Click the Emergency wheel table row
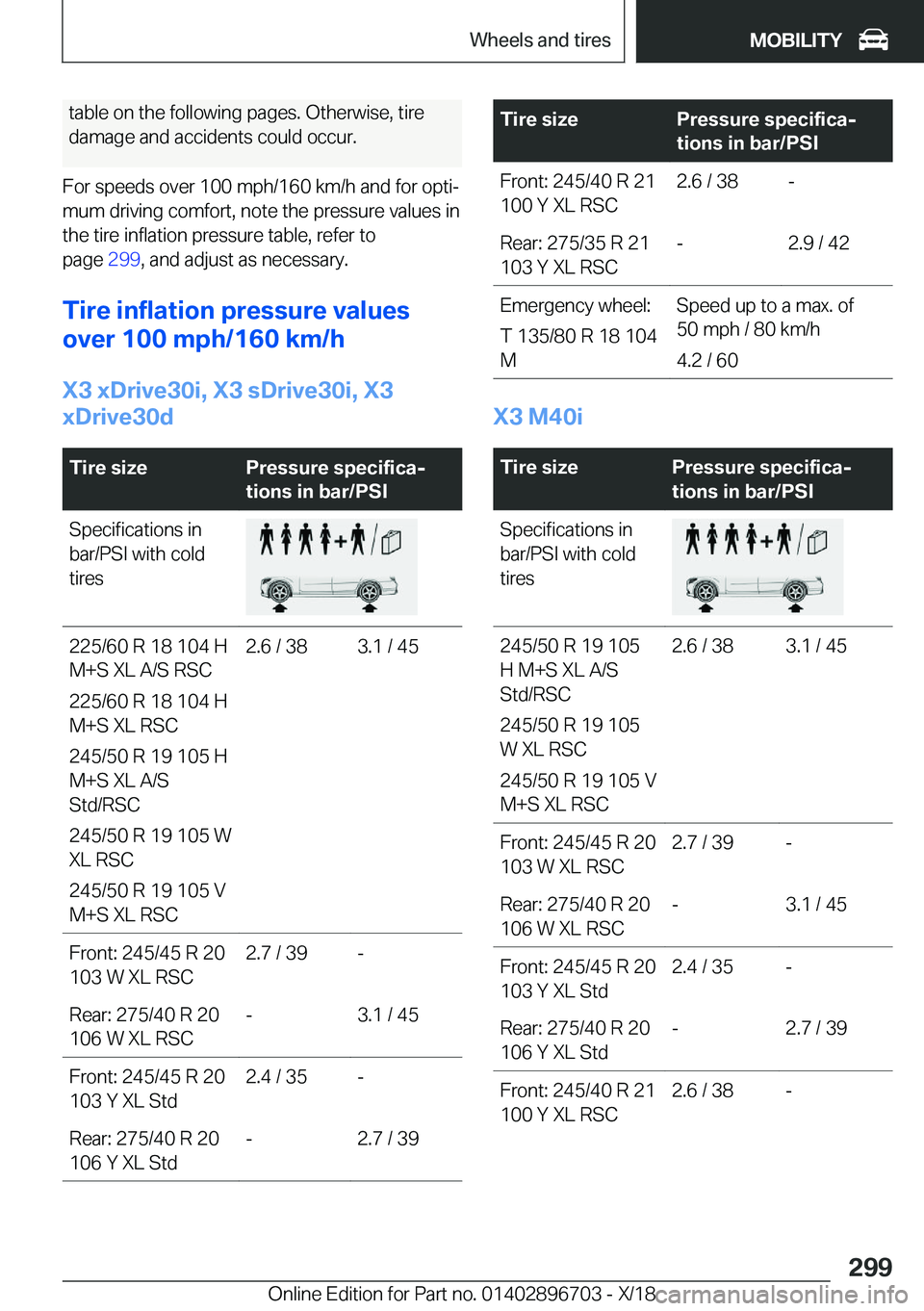Image resolution: width=924 pixels, height=1311 pixels. click(693, 332)
